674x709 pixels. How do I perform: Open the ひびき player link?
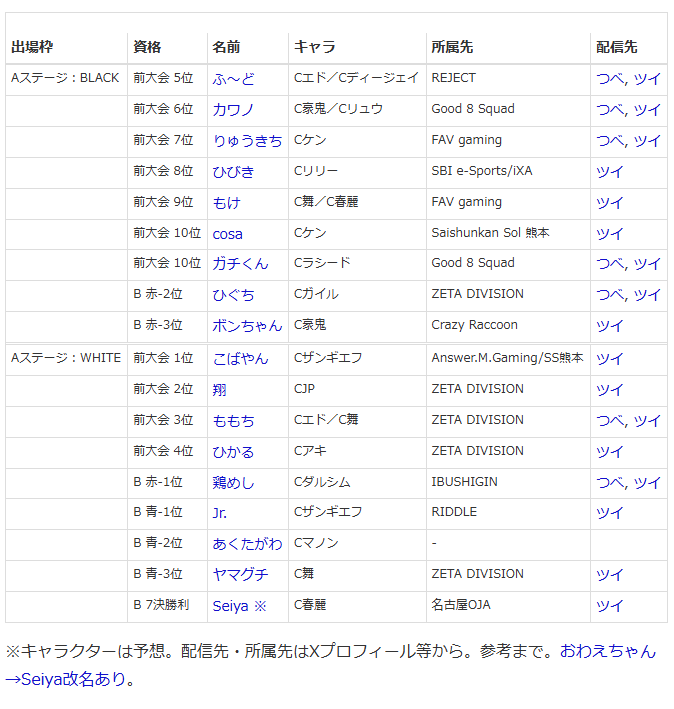coord(233,172)
